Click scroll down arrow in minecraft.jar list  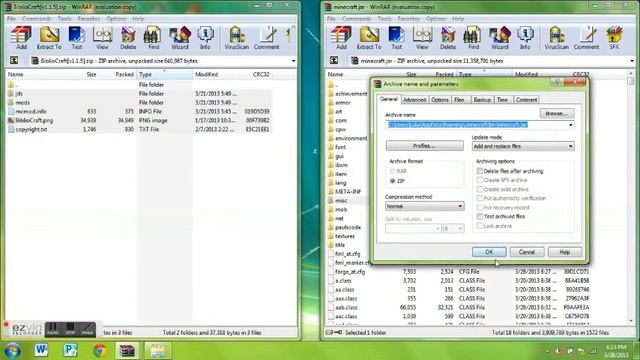coord(631,321)
